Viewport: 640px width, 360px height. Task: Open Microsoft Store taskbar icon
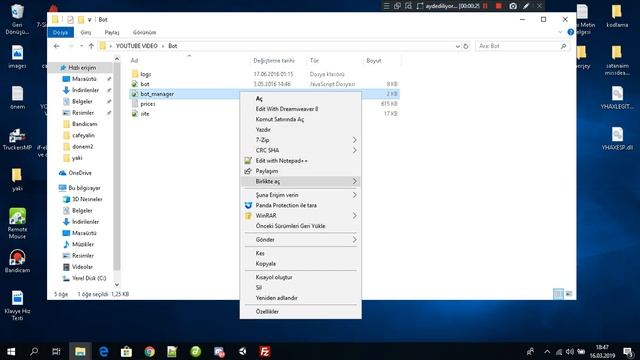click(x=126, y=351)
